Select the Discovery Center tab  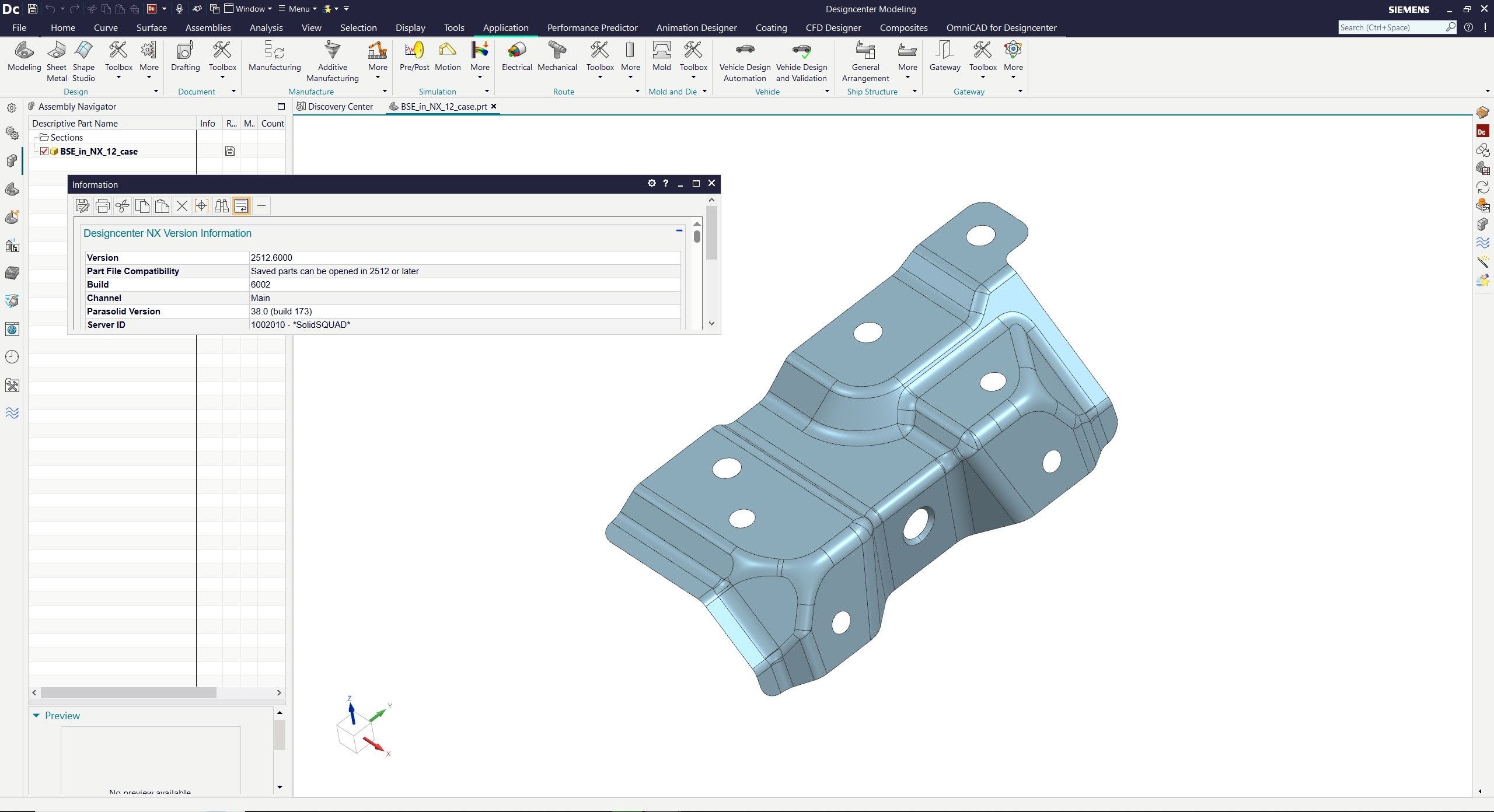coord(335,106)
